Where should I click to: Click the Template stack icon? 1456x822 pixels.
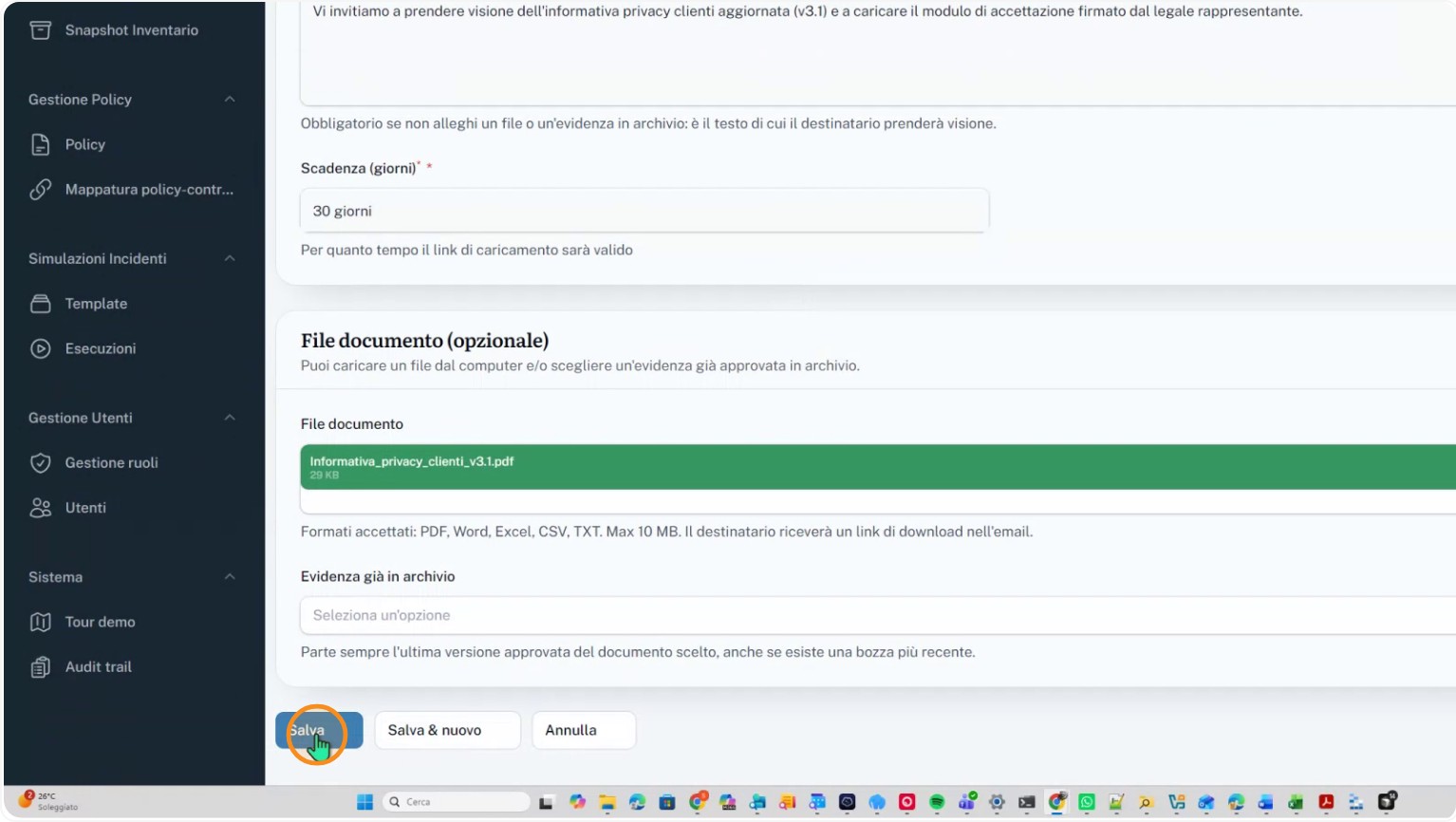pyautogui.click(x=40, y=304)
